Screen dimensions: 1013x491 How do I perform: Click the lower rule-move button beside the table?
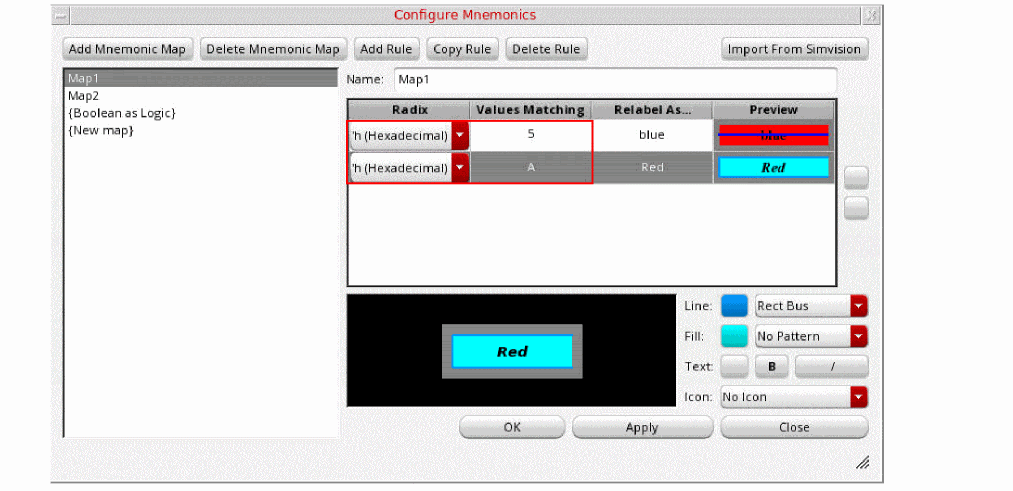click(x=856, y=208)
